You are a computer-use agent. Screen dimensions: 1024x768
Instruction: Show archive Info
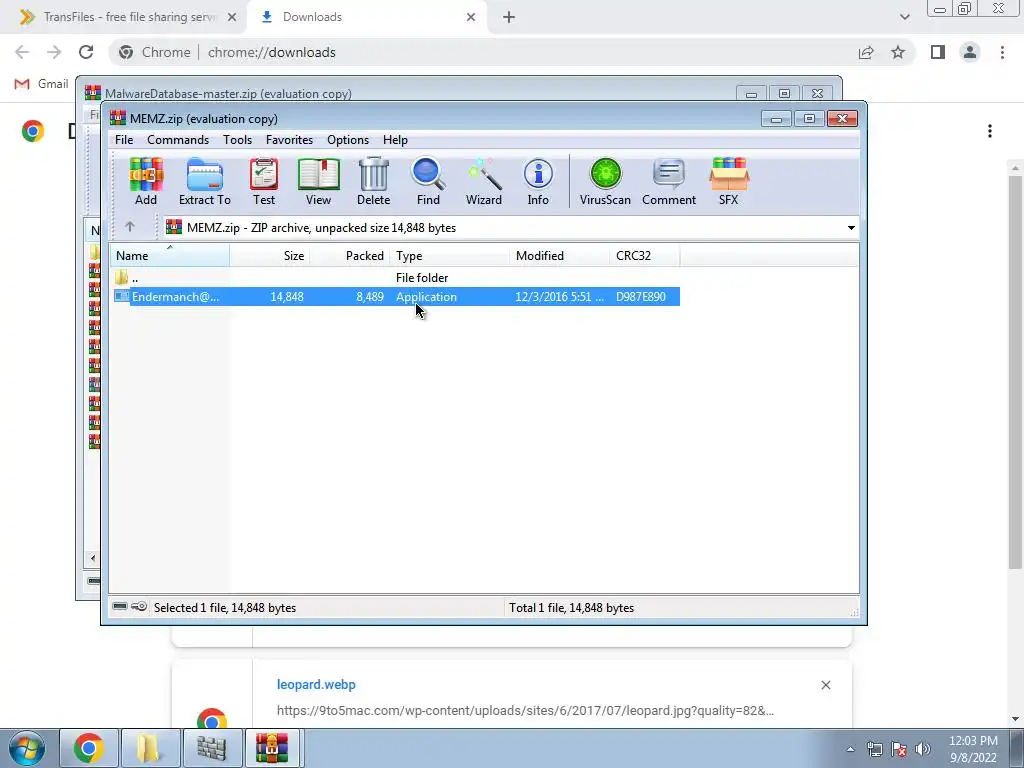(538, 182)
